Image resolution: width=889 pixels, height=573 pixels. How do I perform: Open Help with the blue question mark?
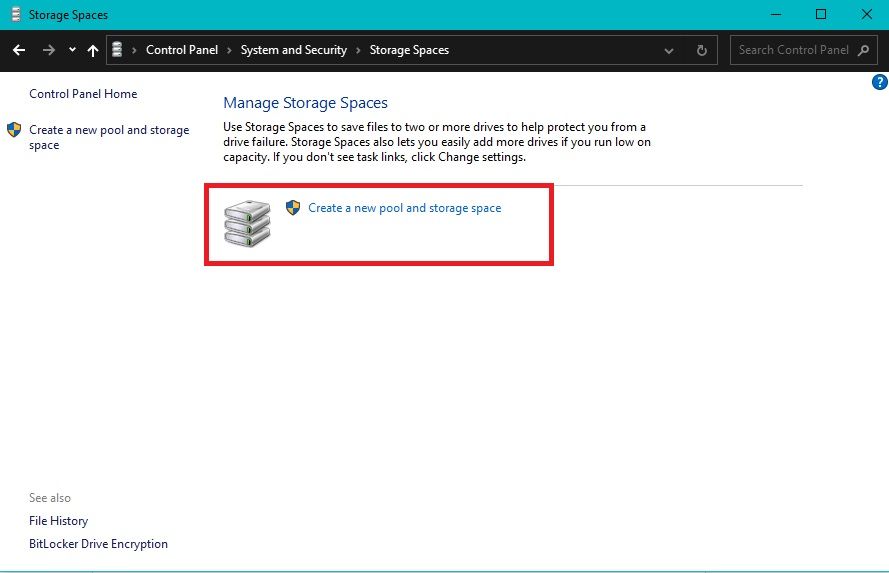[x=880, y=82]
